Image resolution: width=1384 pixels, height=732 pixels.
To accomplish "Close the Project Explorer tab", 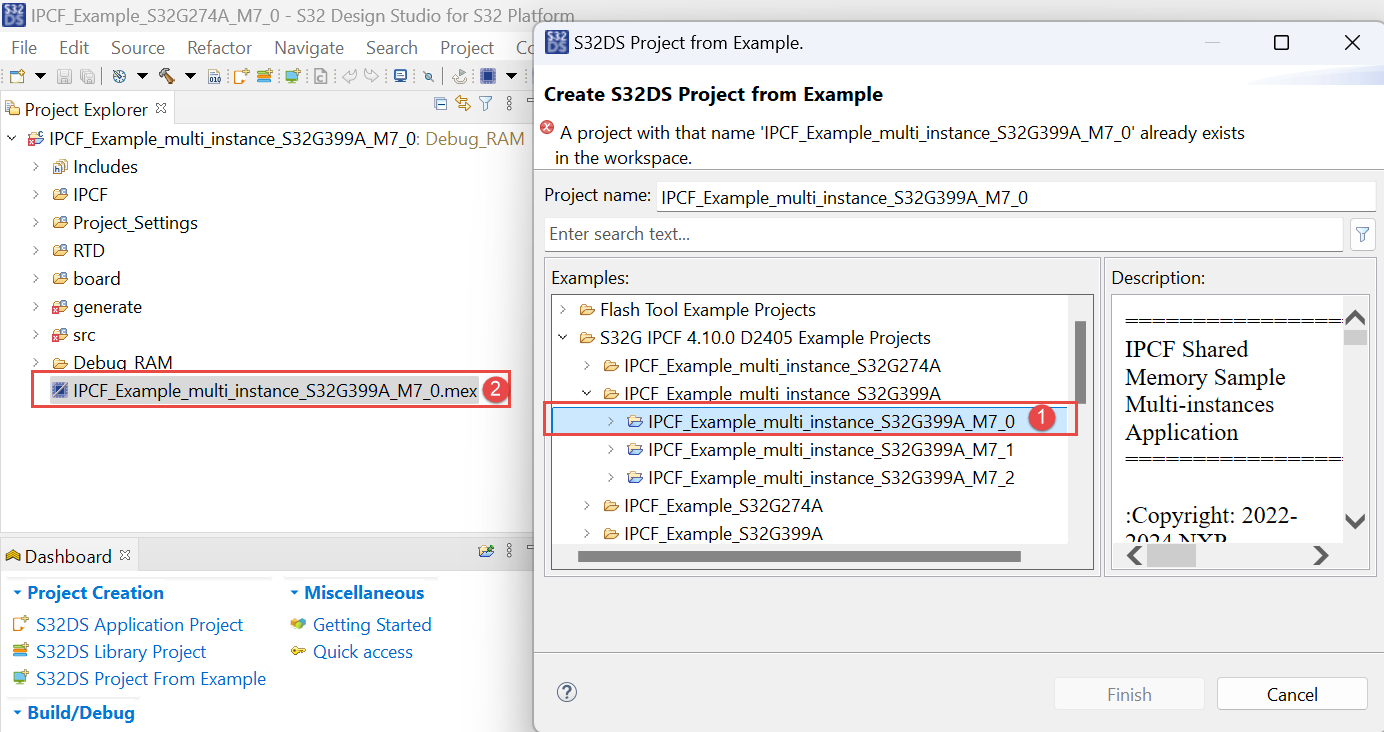I will tap(161, 108).
